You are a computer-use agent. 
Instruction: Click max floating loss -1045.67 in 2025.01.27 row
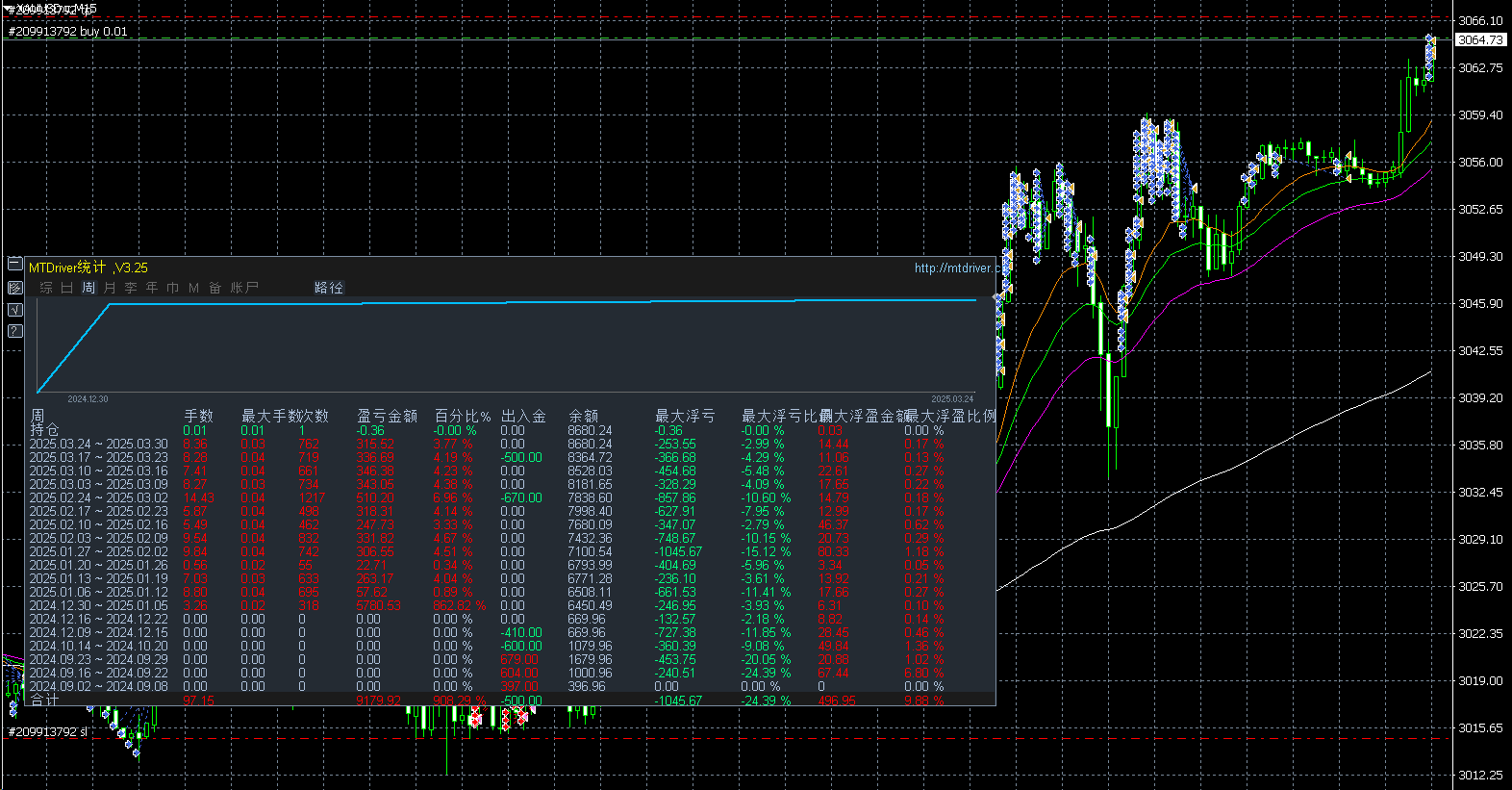pyautogui.click(x=678, y=551)
